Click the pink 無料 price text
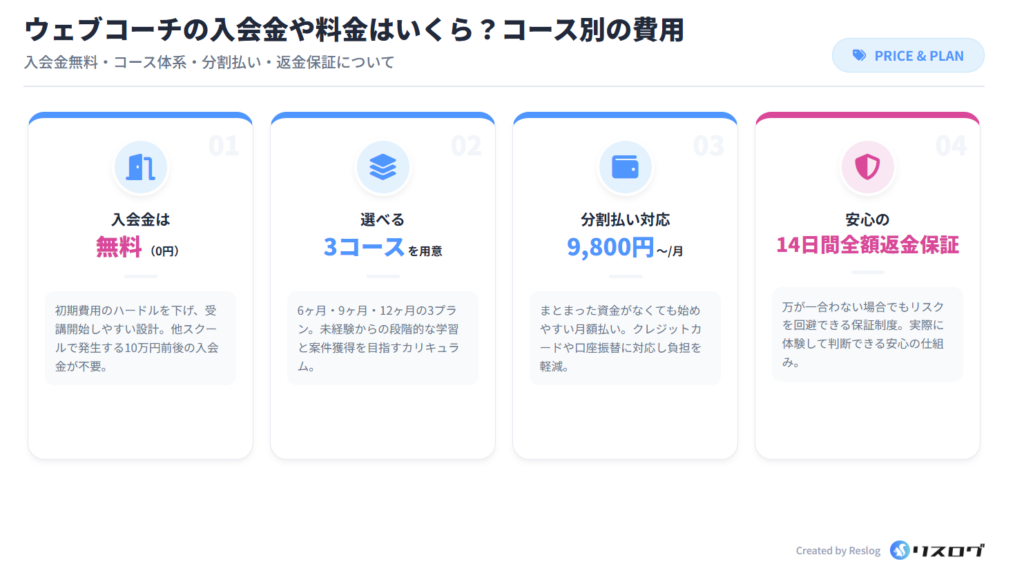Image resolution: width=1024 pixels, height=566 pixels. click(120, 247)
